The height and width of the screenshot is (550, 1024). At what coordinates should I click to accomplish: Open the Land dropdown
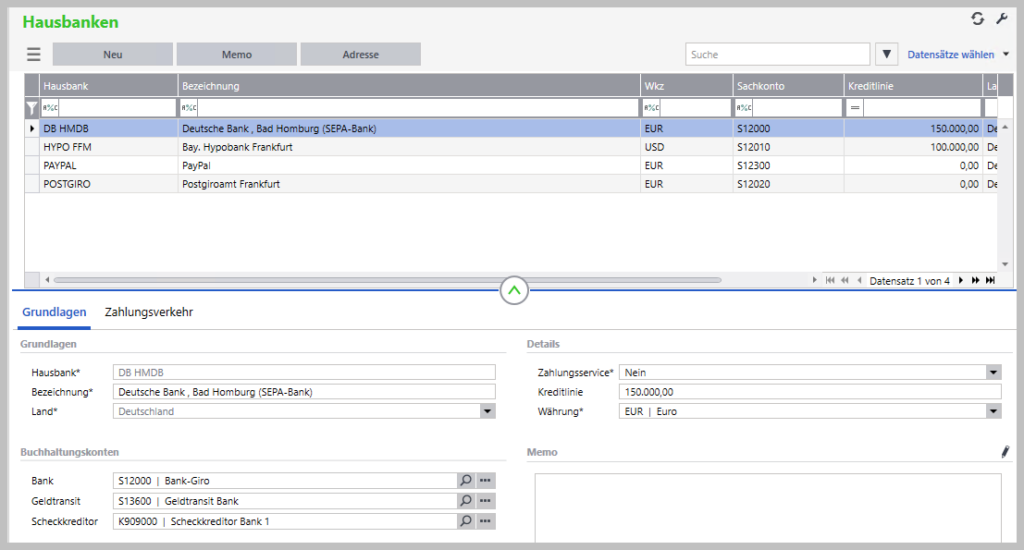pyautogui.click(x=487, y=411)
